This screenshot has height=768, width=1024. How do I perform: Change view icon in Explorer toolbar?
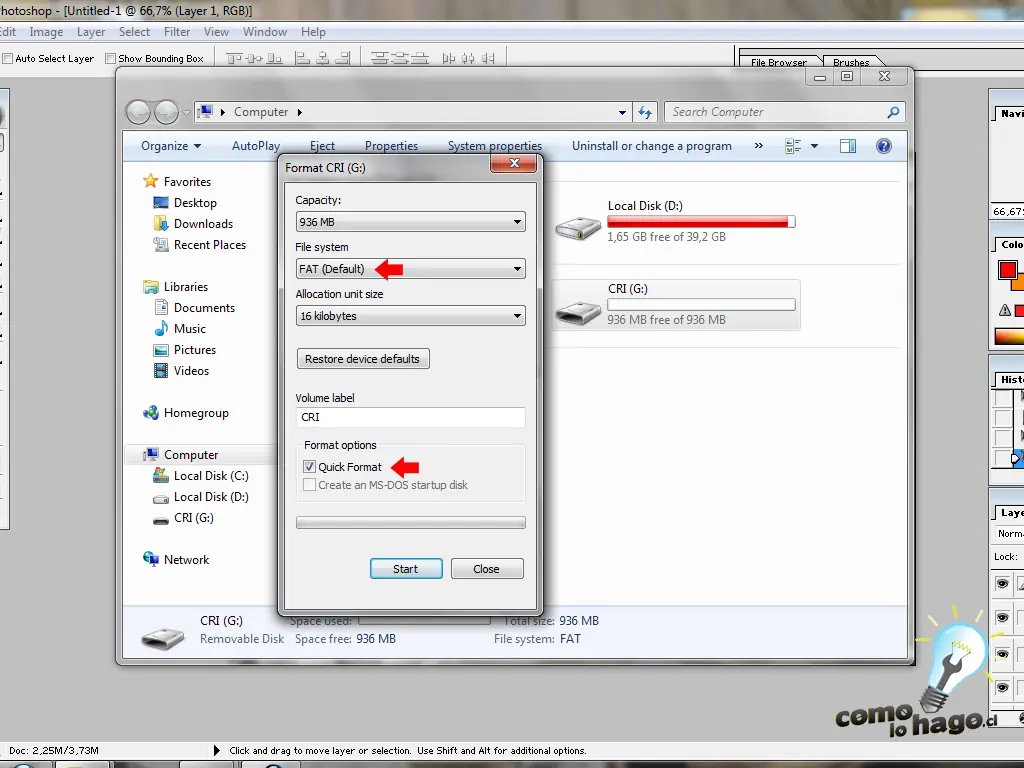[x=793, y=146]
